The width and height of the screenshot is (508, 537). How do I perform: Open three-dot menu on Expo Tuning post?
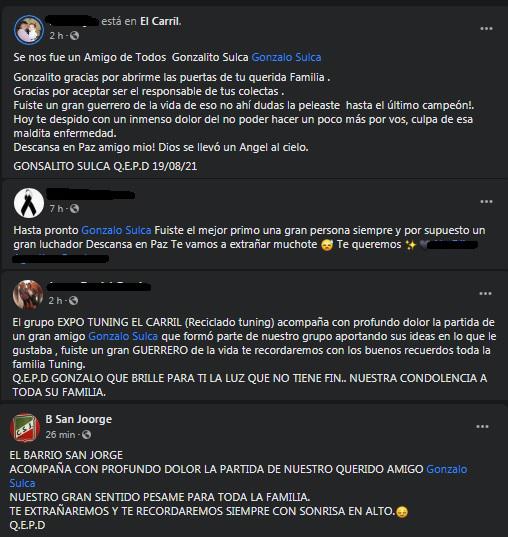point(485,294)
